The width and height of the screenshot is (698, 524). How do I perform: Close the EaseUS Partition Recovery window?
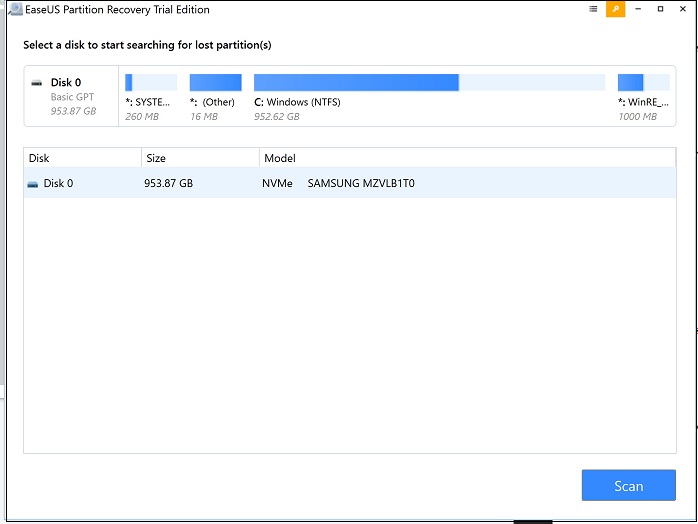click(683, 9)
